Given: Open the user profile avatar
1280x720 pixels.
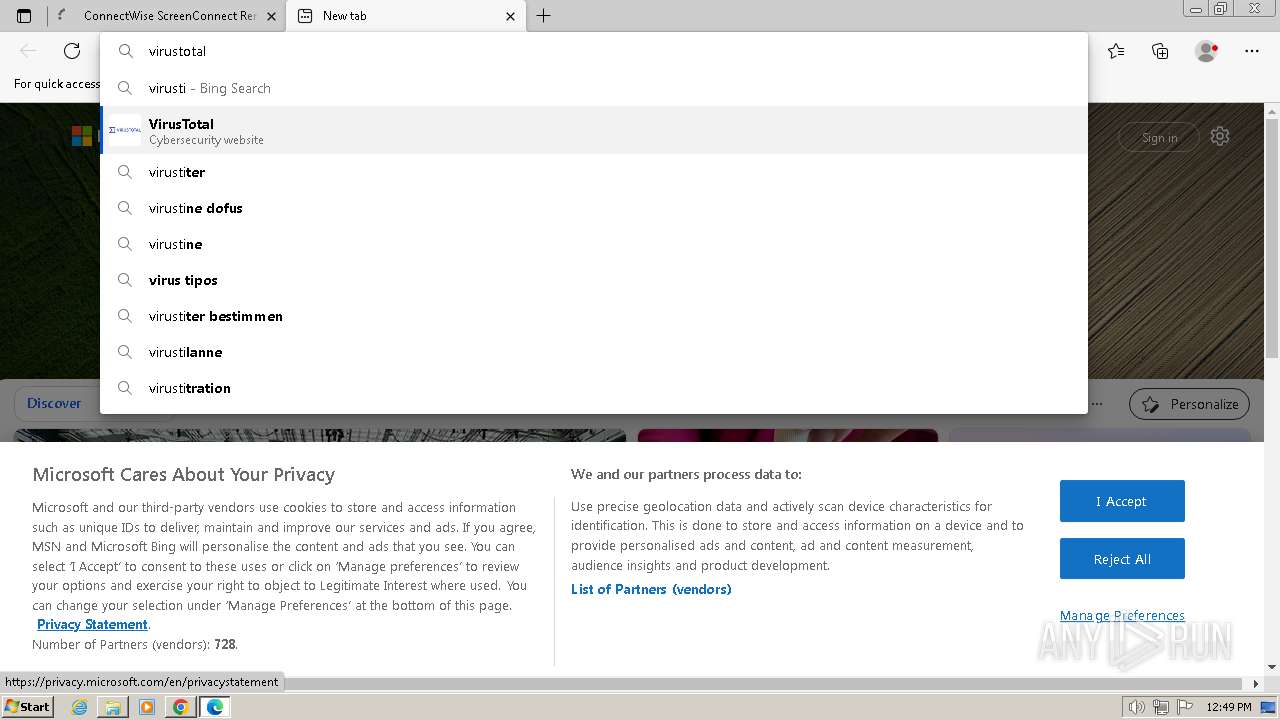Looking at the screenshot, I should pos(1207,51).
